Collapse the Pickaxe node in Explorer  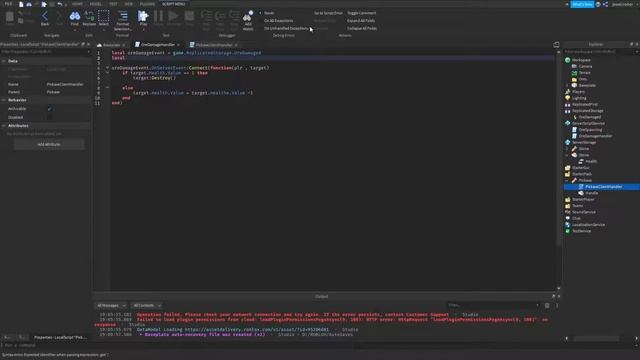(567, 180)
